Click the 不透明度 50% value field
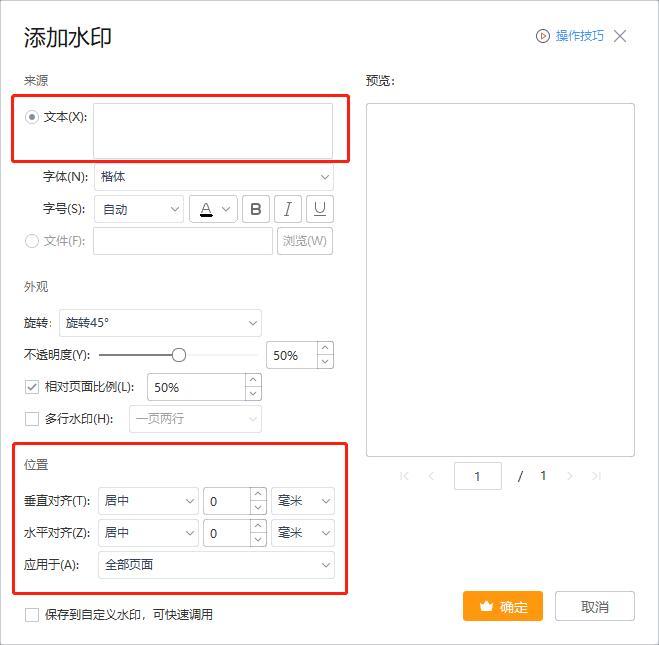 pyautogui.click(x=292, y=355)
